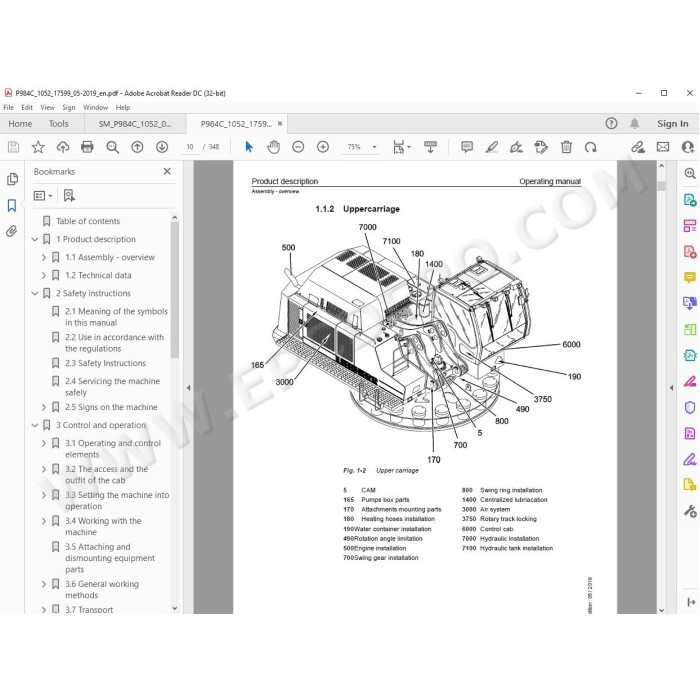Open the Window menu
The image size is (700, 700).
coord(96,108)
